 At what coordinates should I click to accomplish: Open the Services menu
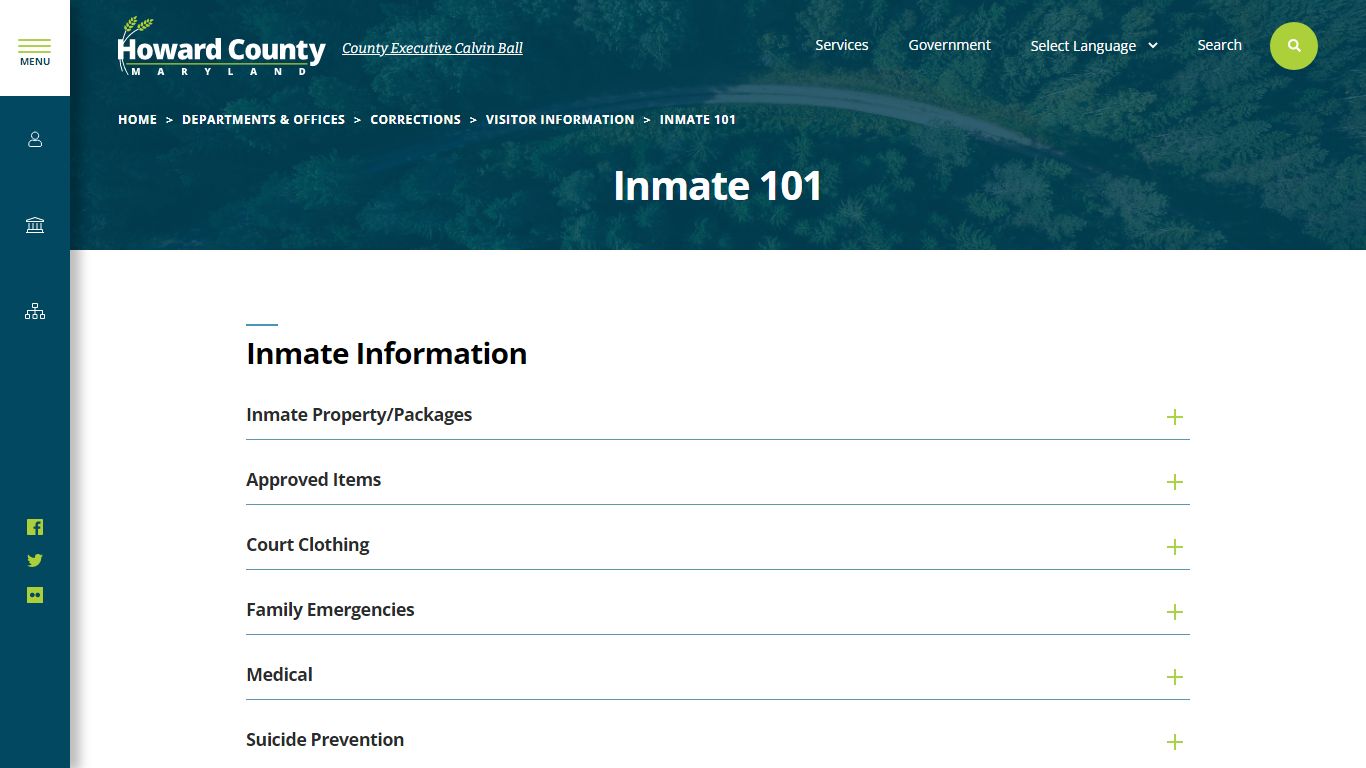click(x=841, y=45)
